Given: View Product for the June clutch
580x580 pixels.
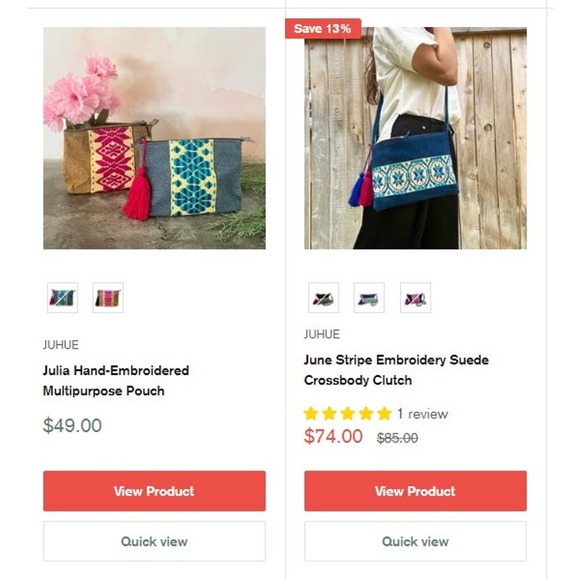Looking at the screenshot, I should (x=415, y=491).
